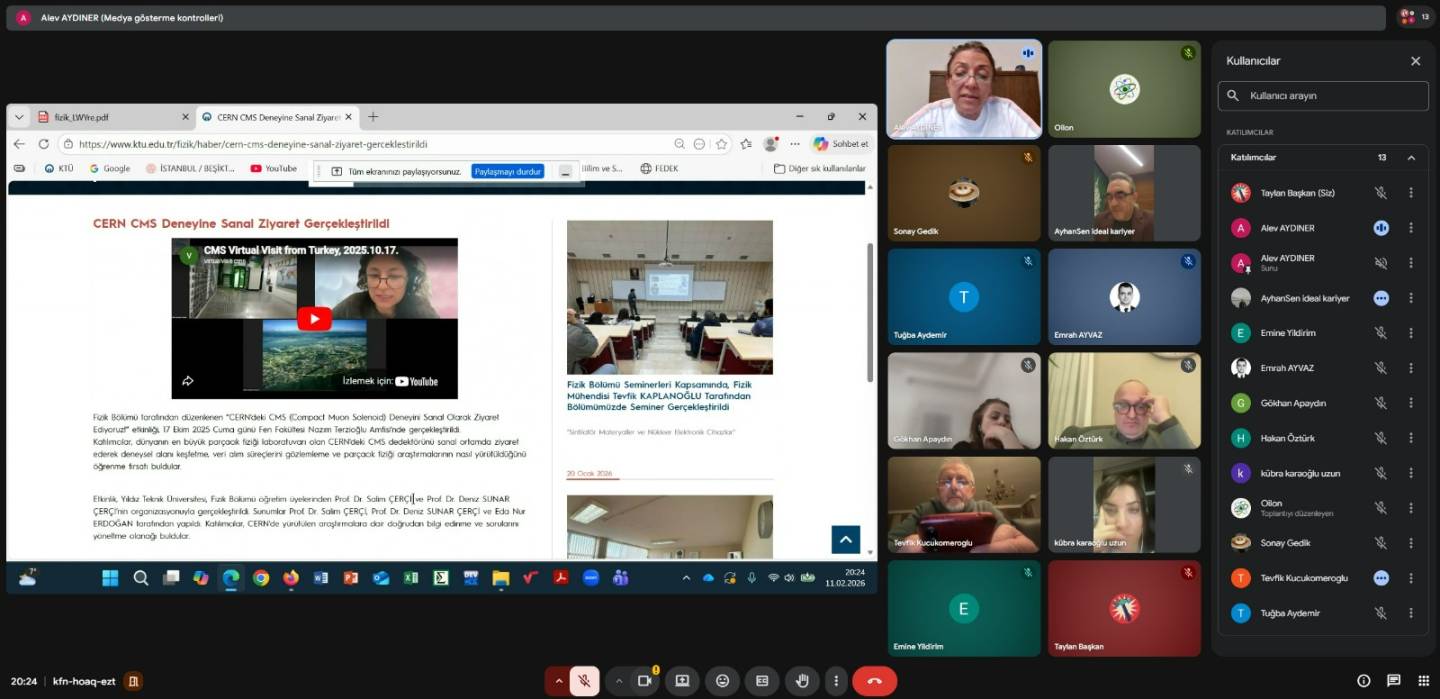Toggle captions button in the call toolbar
The height and width of the screenshot is (699, 1440).
tap(762, 681)
